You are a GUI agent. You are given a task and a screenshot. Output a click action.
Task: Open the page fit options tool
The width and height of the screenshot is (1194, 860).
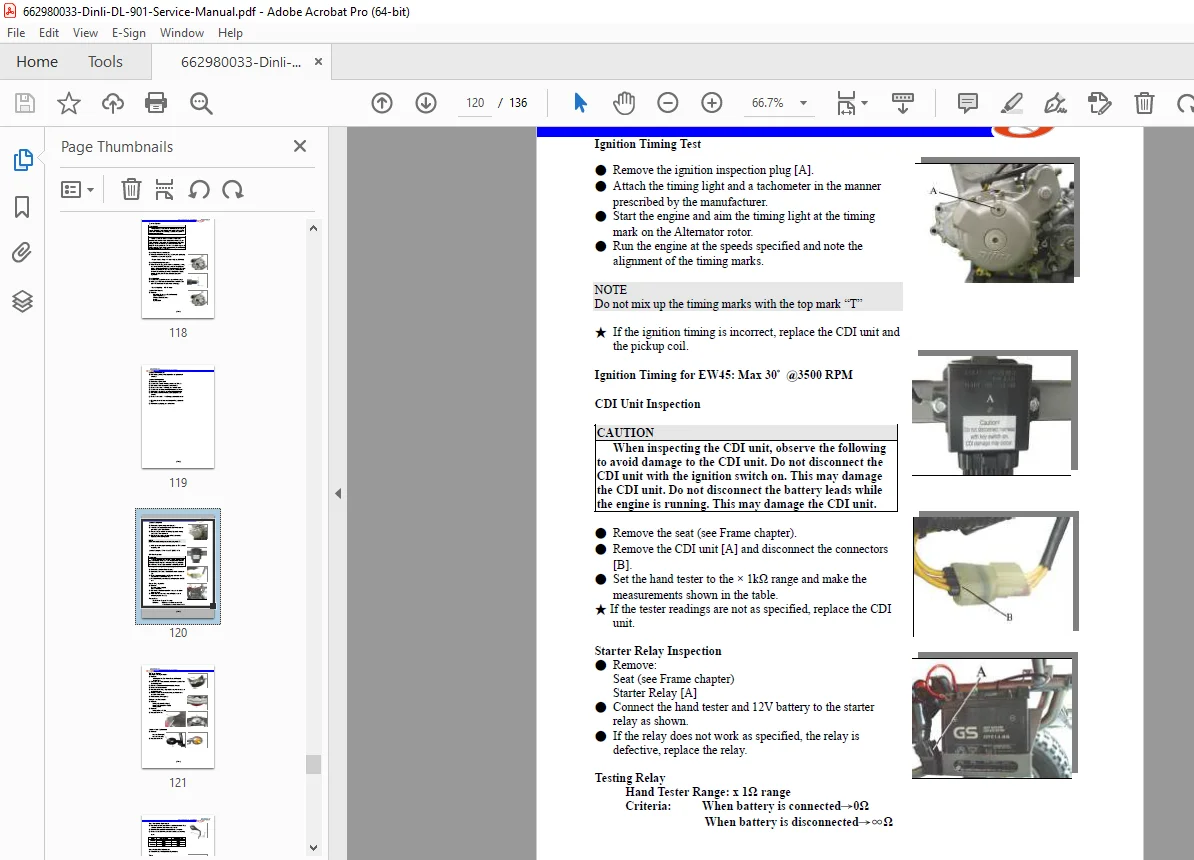coord(846,103)
